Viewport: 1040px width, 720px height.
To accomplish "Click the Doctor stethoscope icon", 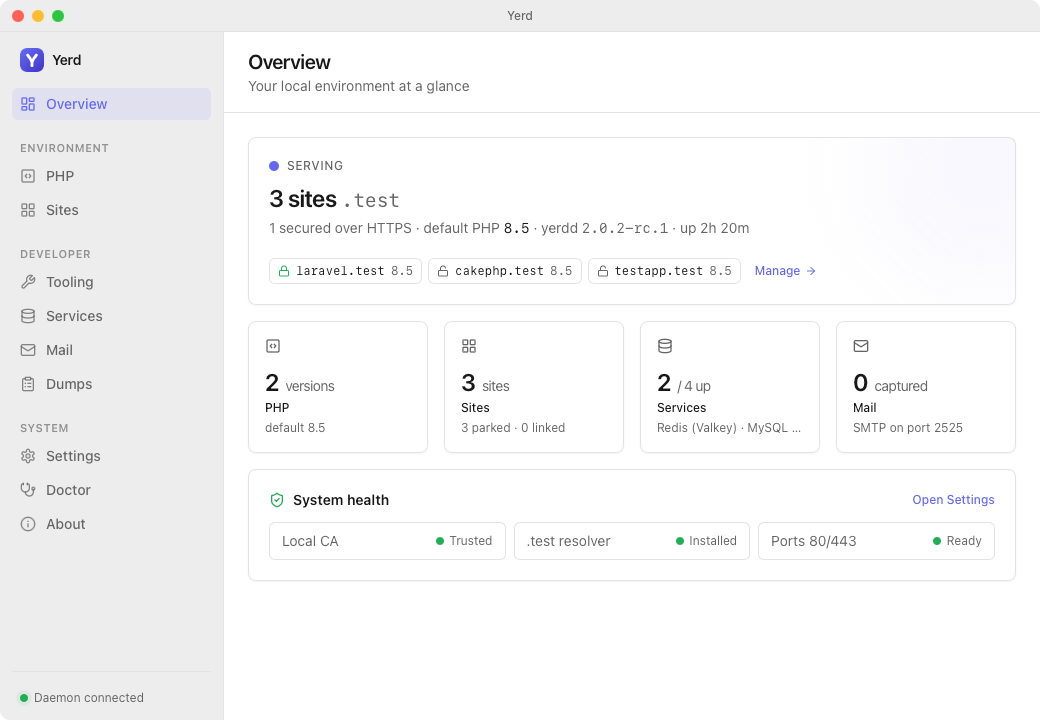I will click(28, 490).
